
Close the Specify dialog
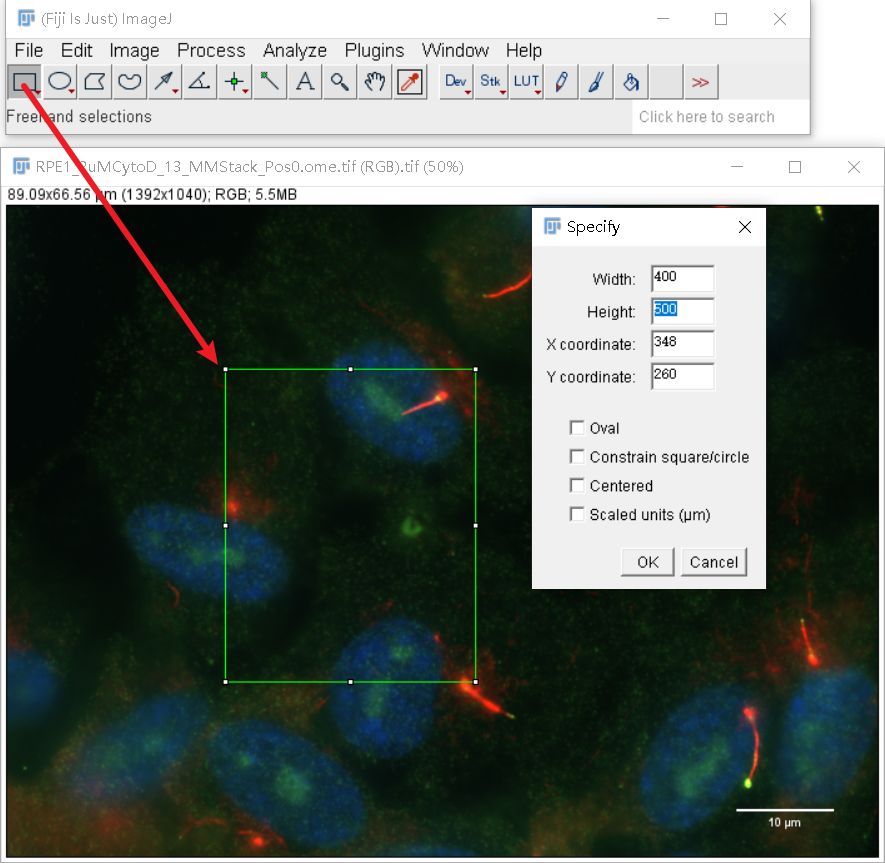(x=745, y=227)
